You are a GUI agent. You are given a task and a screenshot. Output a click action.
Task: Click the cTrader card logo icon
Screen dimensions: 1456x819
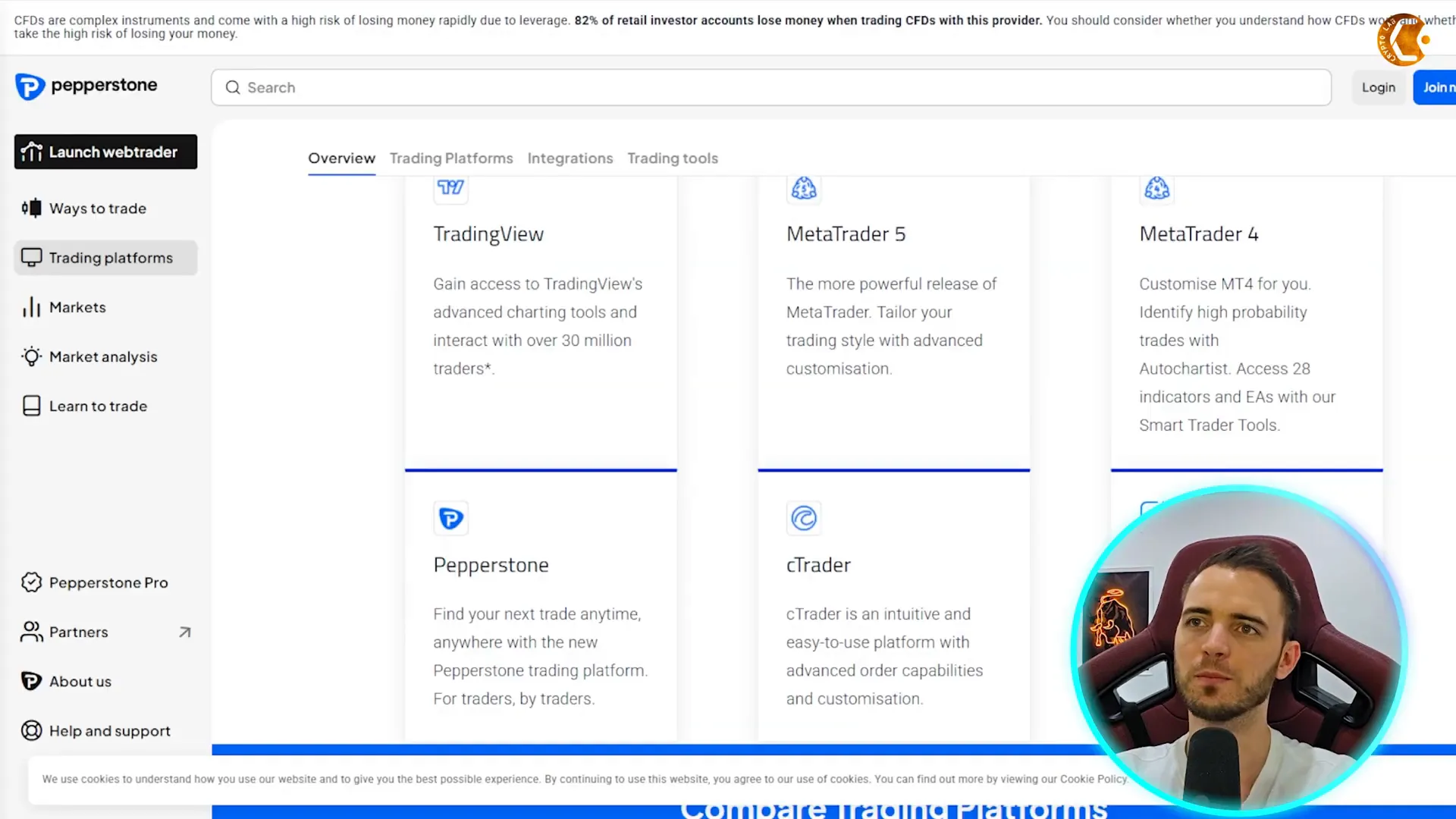tap(804, 518)
